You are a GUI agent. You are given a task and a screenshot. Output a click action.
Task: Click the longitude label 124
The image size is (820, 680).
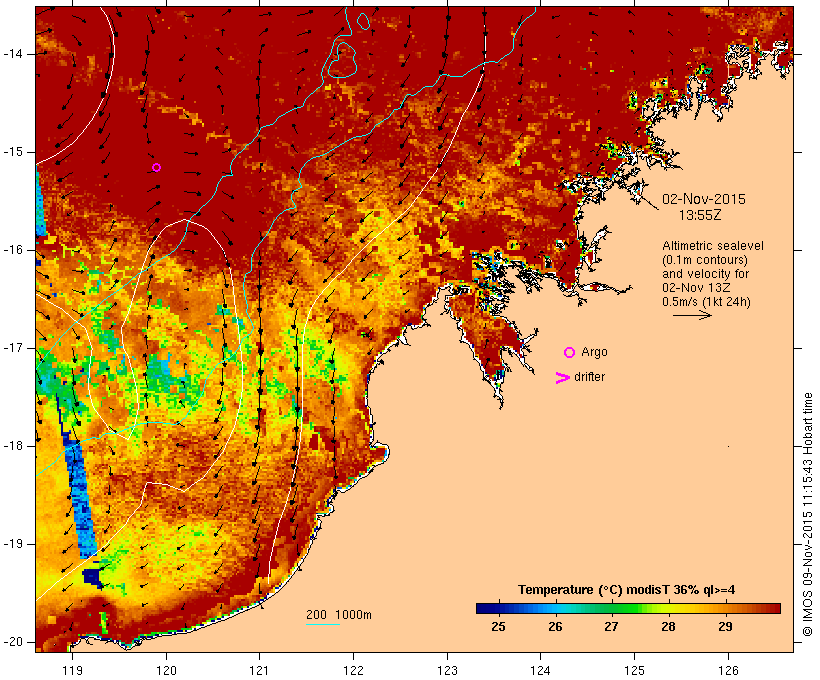(x=541, y=670)
